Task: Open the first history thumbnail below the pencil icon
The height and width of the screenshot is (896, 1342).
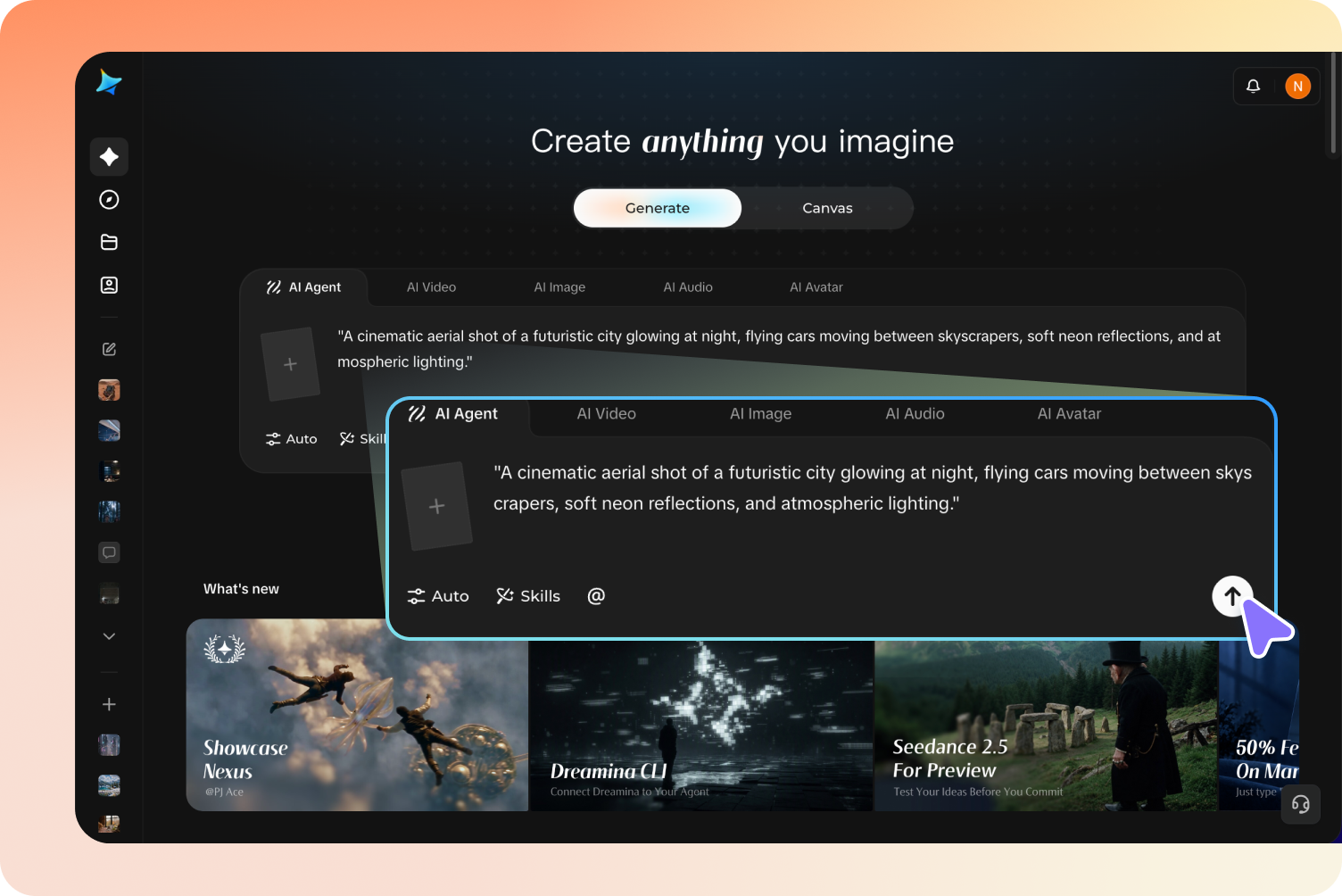Action: [109, 390]
